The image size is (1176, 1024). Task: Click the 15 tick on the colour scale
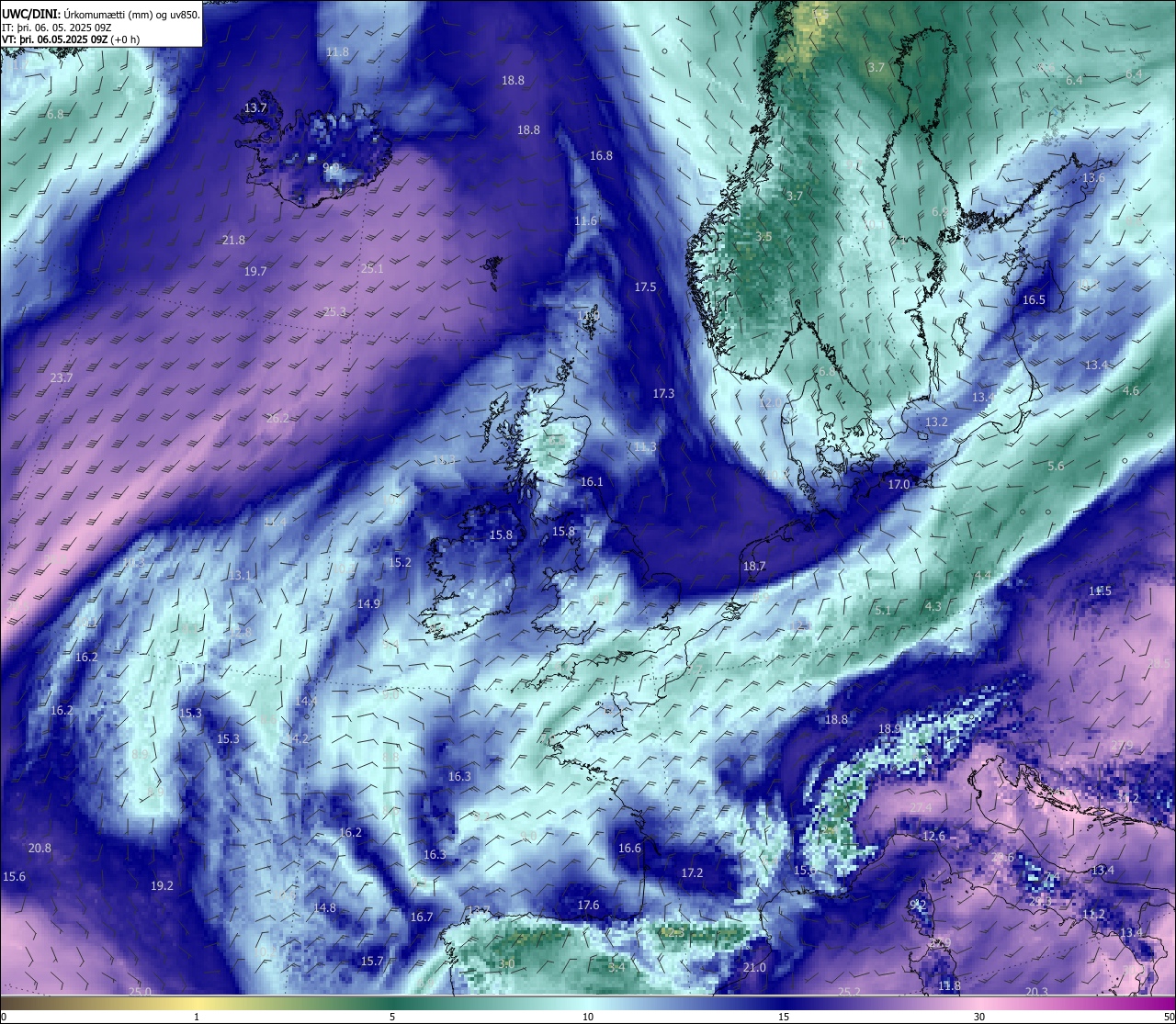click(784, 1017)
